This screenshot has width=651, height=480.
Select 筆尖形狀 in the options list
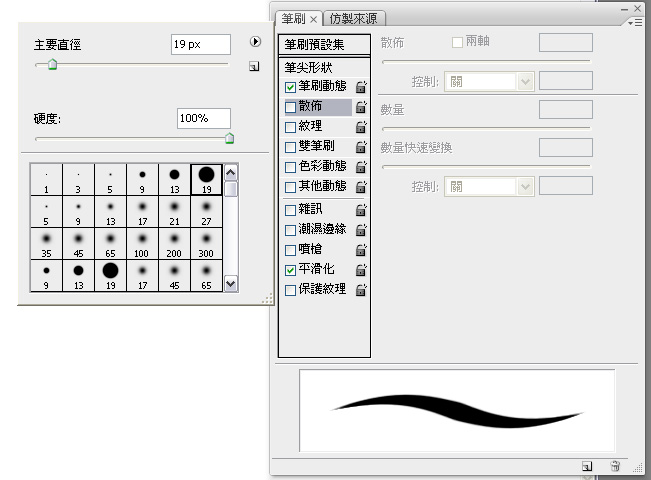click(308, 67)
